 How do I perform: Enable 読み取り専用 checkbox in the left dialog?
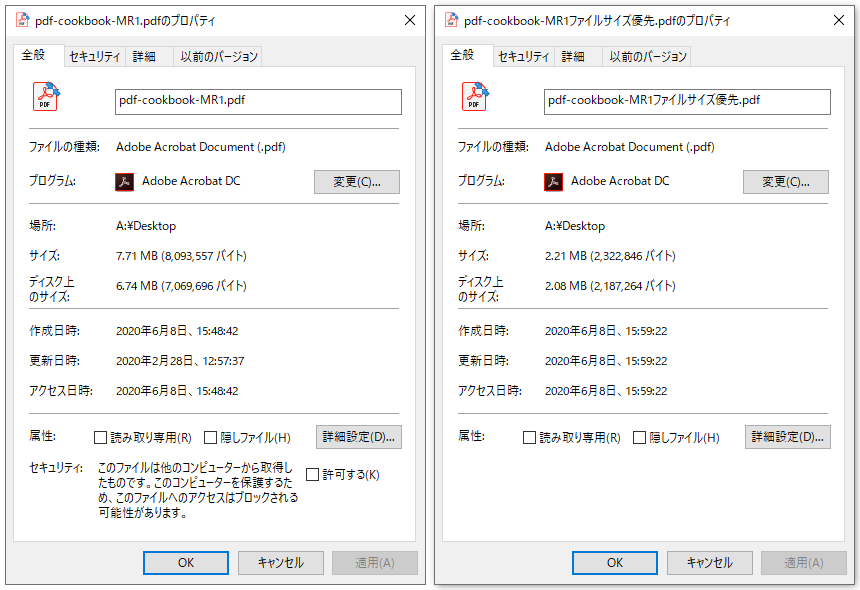point(100,437)
